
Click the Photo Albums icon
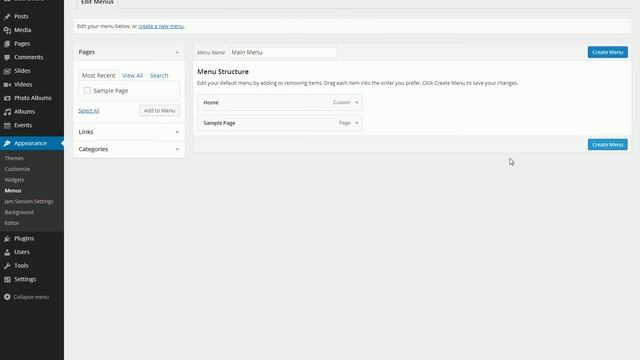point(7,98)
